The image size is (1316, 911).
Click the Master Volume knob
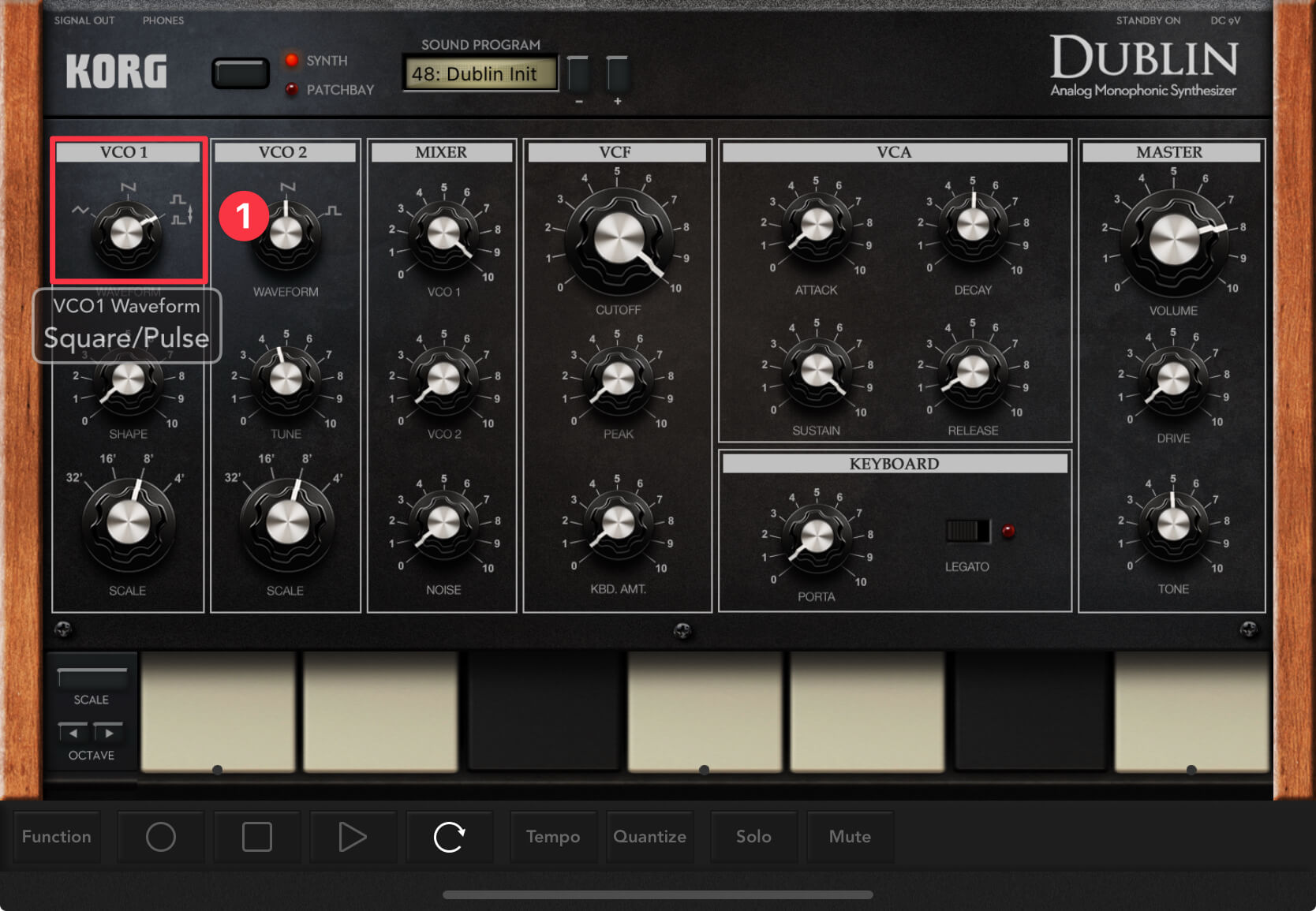tap(1173, 240)
